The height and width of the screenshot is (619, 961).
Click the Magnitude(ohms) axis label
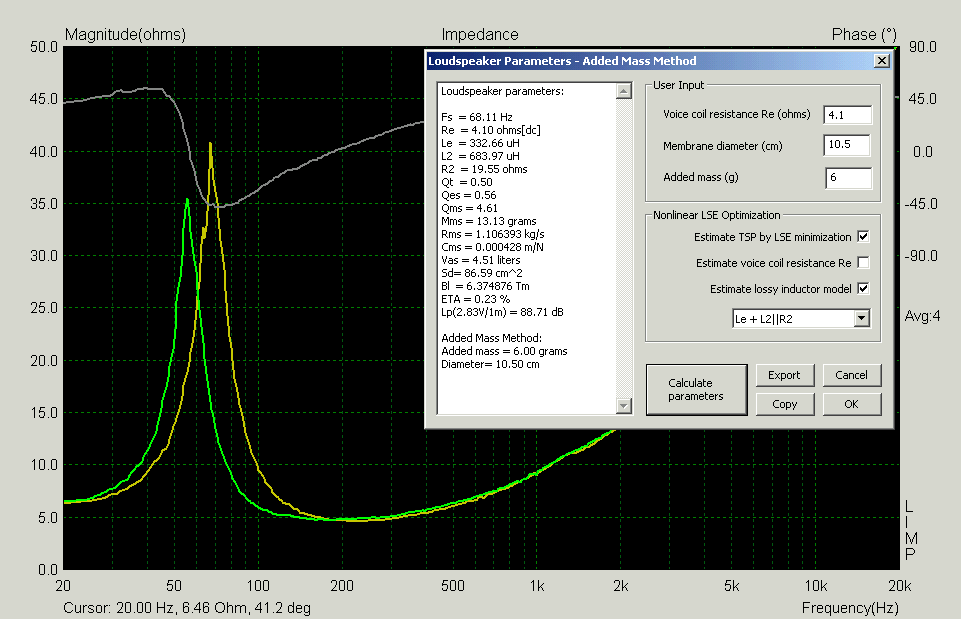click(125, 34)
